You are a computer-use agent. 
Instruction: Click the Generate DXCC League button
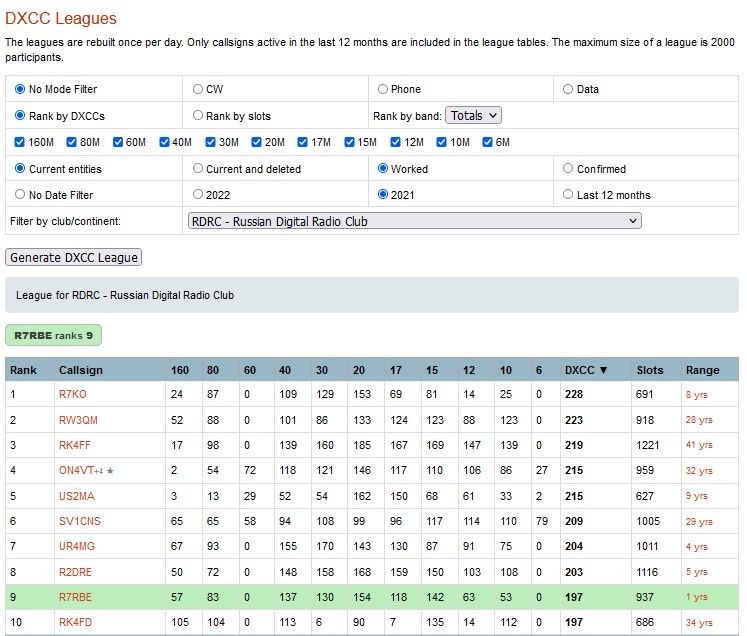pos(74,257)
